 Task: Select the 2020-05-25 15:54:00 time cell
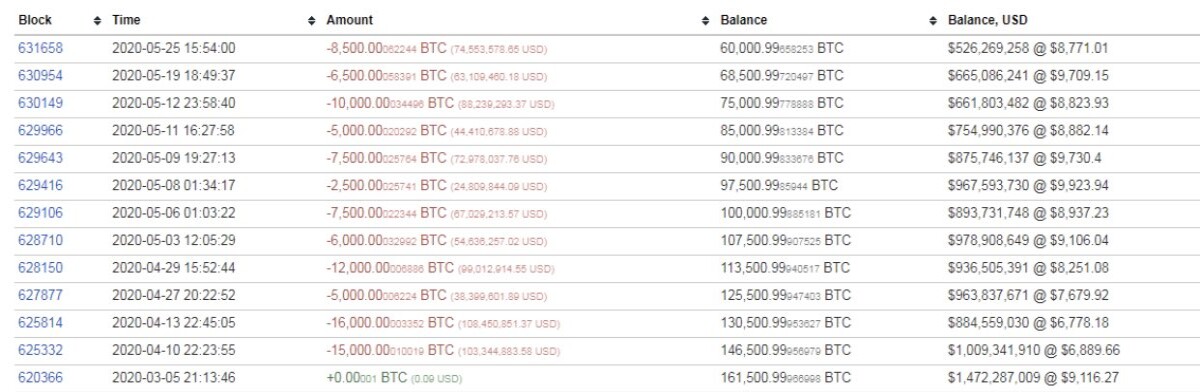(173, 48)
